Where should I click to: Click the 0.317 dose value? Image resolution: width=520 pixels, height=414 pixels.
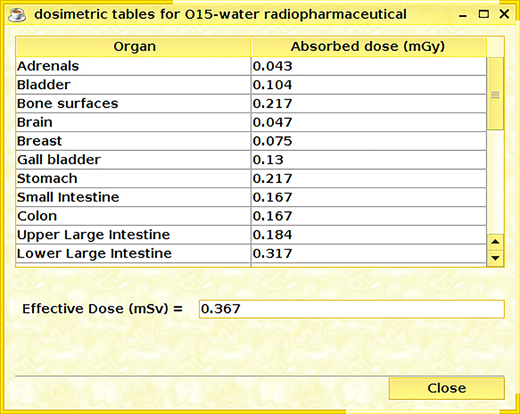369,254
